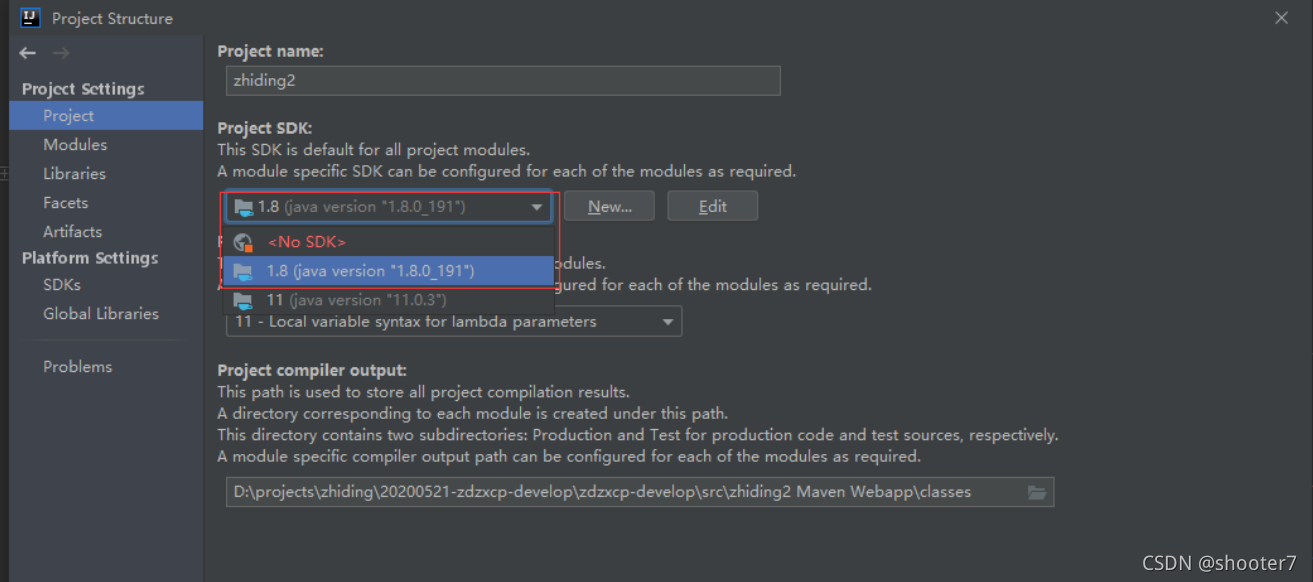Viewport: 1313px width, 582px height.
Task: Open the project language level dropdown
Action: (x=454, y=322)
